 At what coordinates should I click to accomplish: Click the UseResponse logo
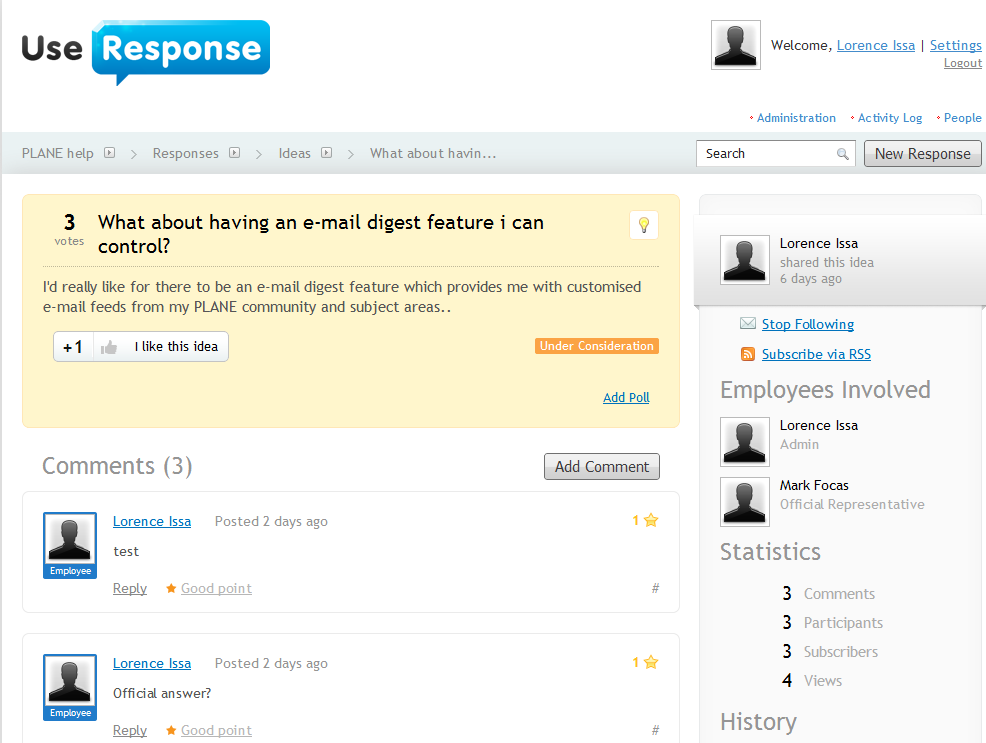click(x=146, y=50)
